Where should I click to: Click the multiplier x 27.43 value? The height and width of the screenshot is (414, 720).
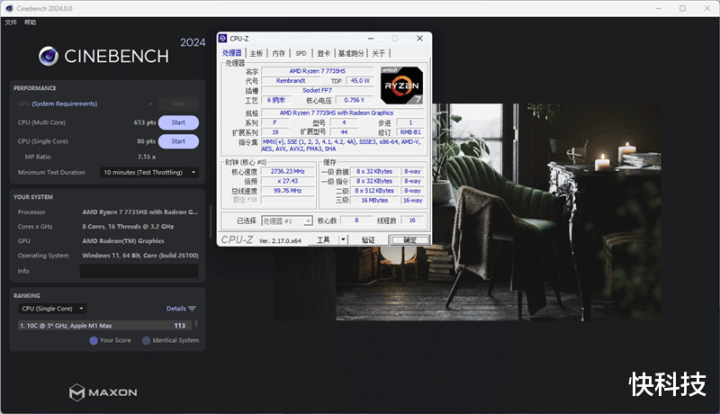click(288, 181)
